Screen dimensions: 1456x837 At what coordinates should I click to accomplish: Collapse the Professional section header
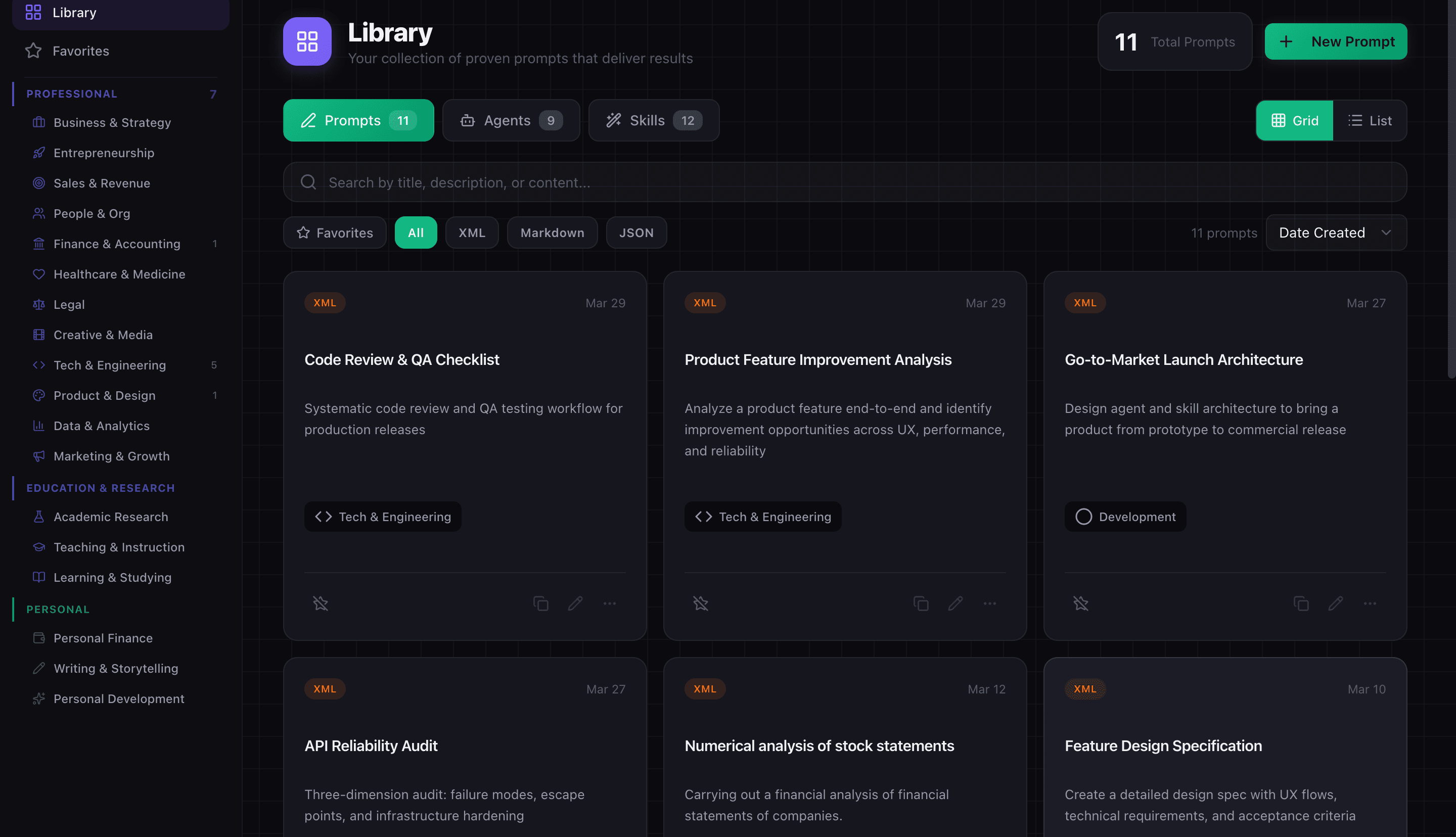[120, 94]
